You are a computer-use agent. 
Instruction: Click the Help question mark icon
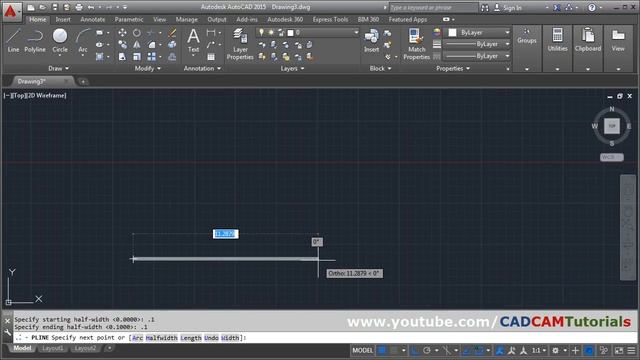591,7
